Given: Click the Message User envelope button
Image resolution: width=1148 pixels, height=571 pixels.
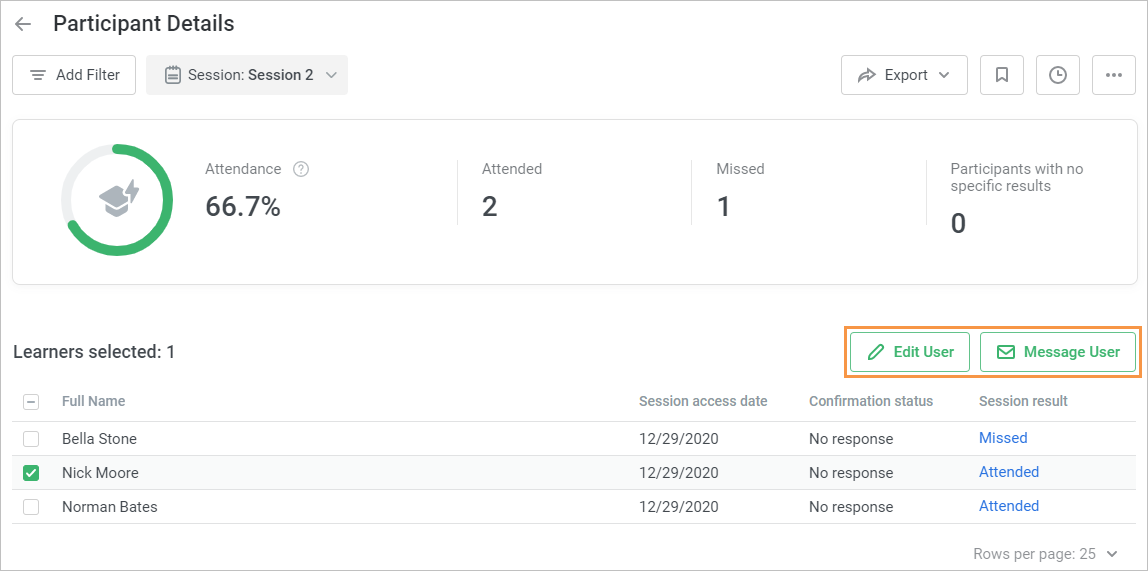Looking at the screenshot, I should tap(1057, 352).
